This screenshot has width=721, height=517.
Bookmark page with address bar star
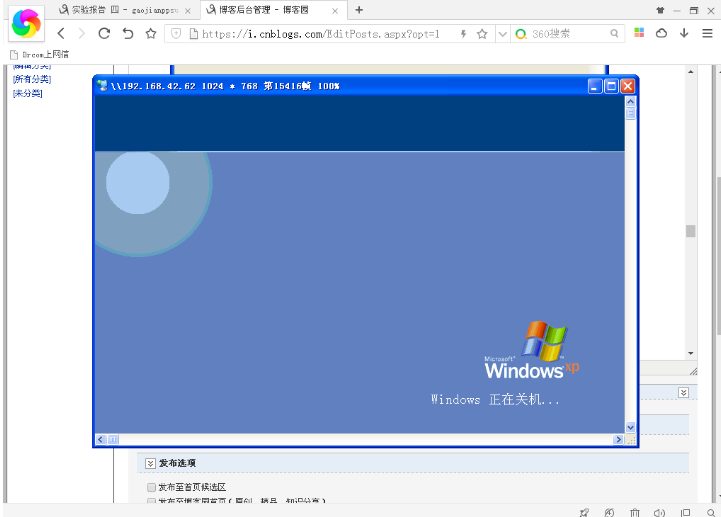(x=482, y=34)
